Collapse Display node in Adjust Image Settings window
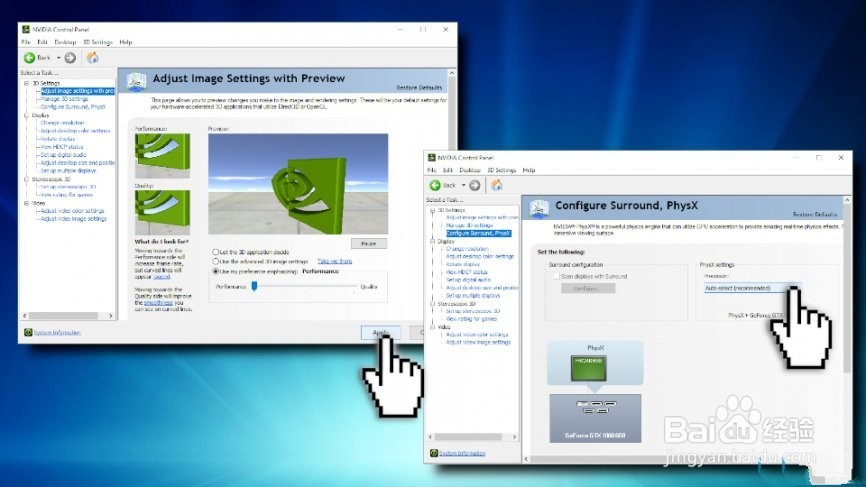Screen dimensions: 866x487 (26, 115)
